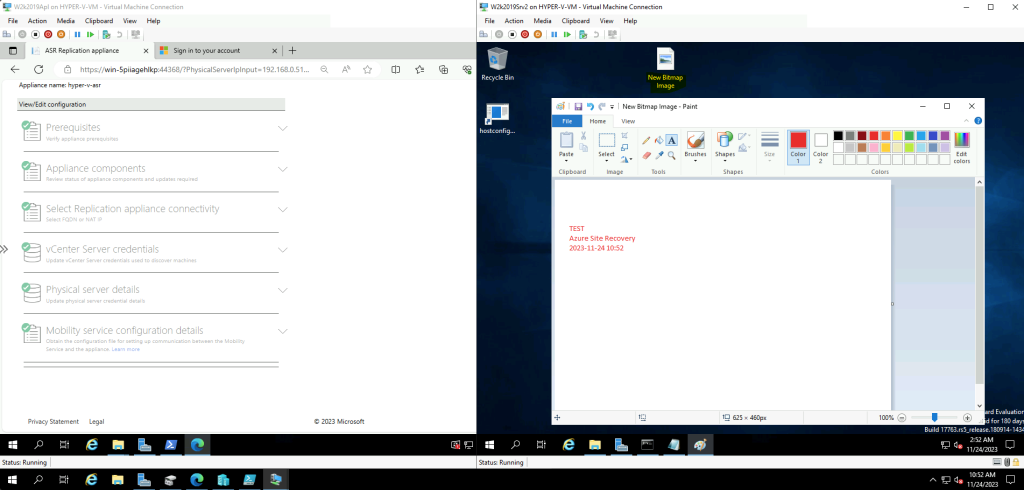This screenshot has width=1024, height=490.
Task: Close the ASR Replication appliance tab
Action: 144,50
